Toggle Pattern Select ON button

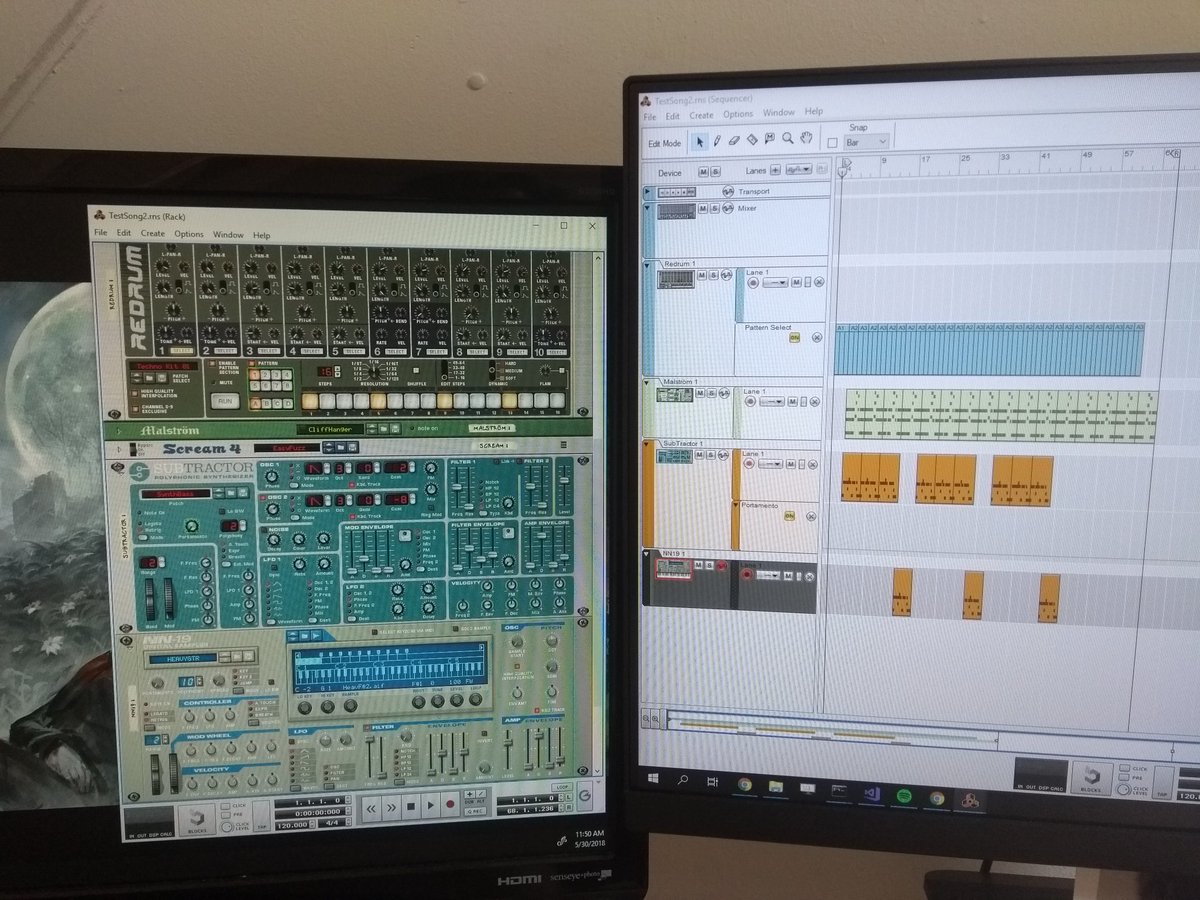click(x=794, y=338)
